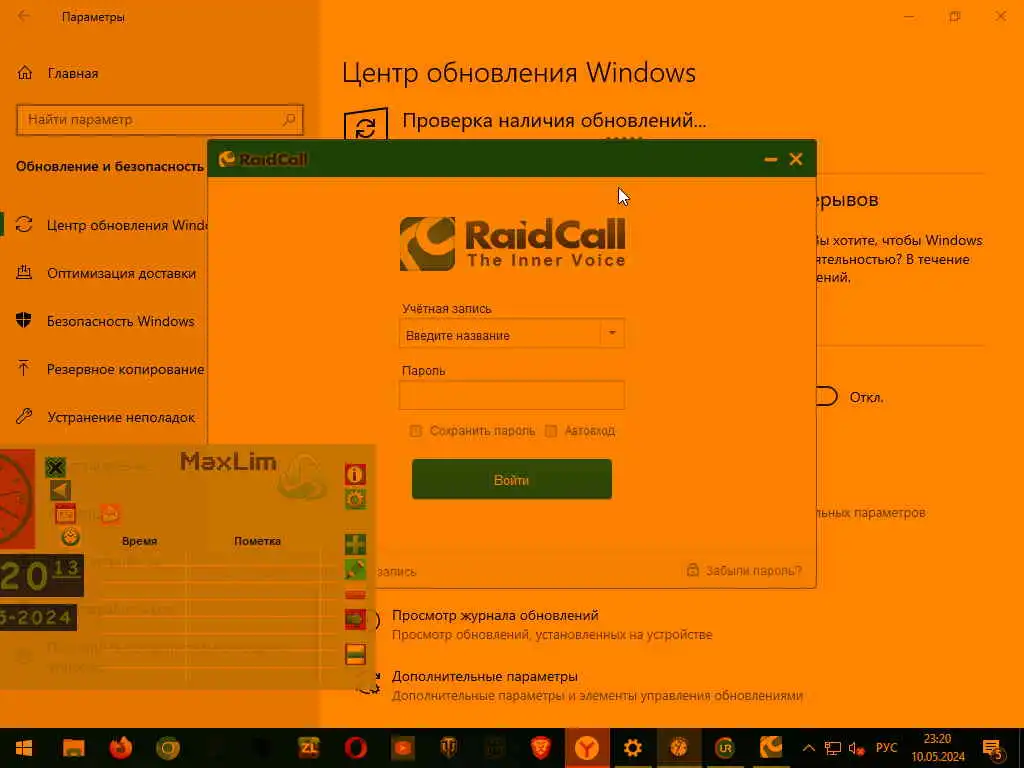The width and height of the screenshot is (1024, 768).
Task: Open 'Безопасность Windows' in the Settings sidebar
Action: 121,321
